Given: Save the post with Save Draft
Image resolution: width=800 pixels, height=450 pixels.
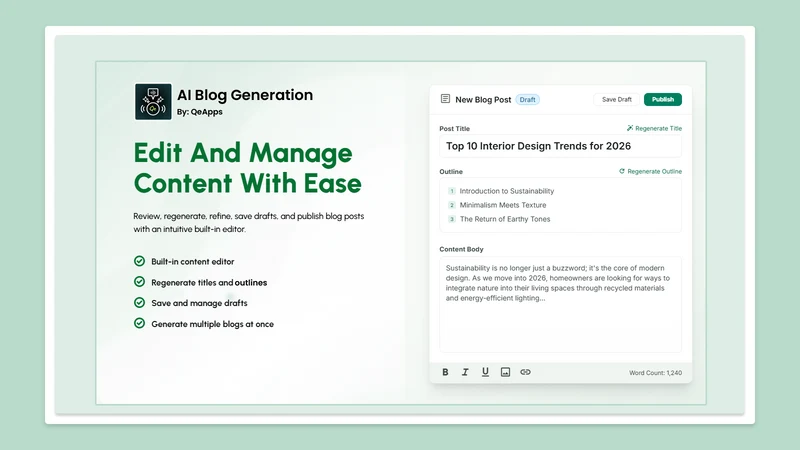Looking at the screenshot, I should tap(616, 99).
